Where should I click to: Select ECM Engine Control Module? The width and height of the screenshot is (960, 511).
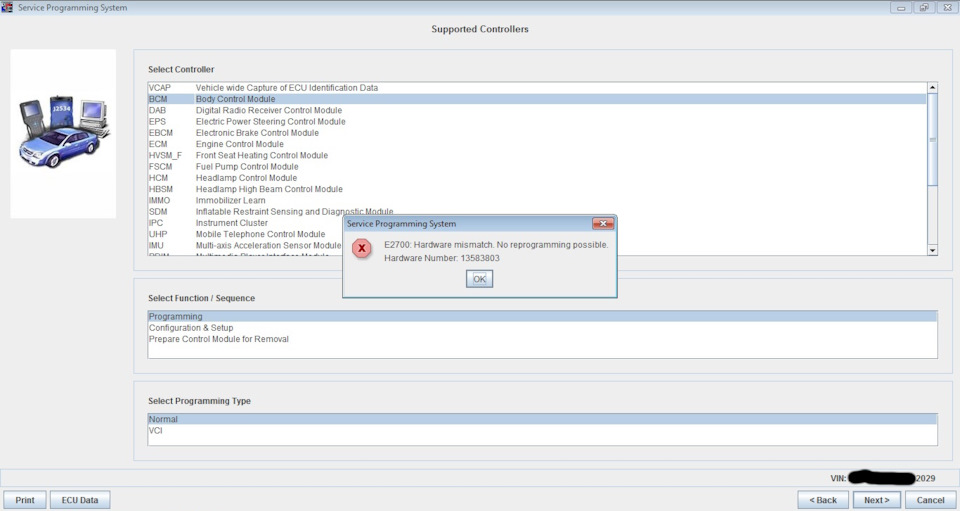pyautogui.click(x=537, y=144)
